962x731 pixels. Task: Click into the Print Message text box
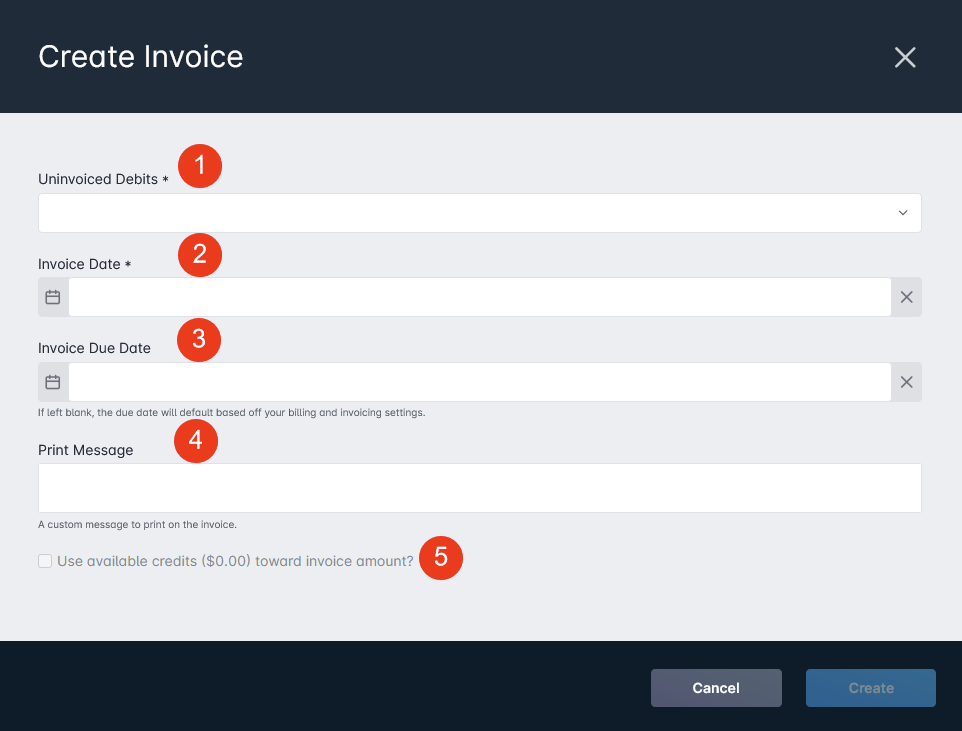480,488
